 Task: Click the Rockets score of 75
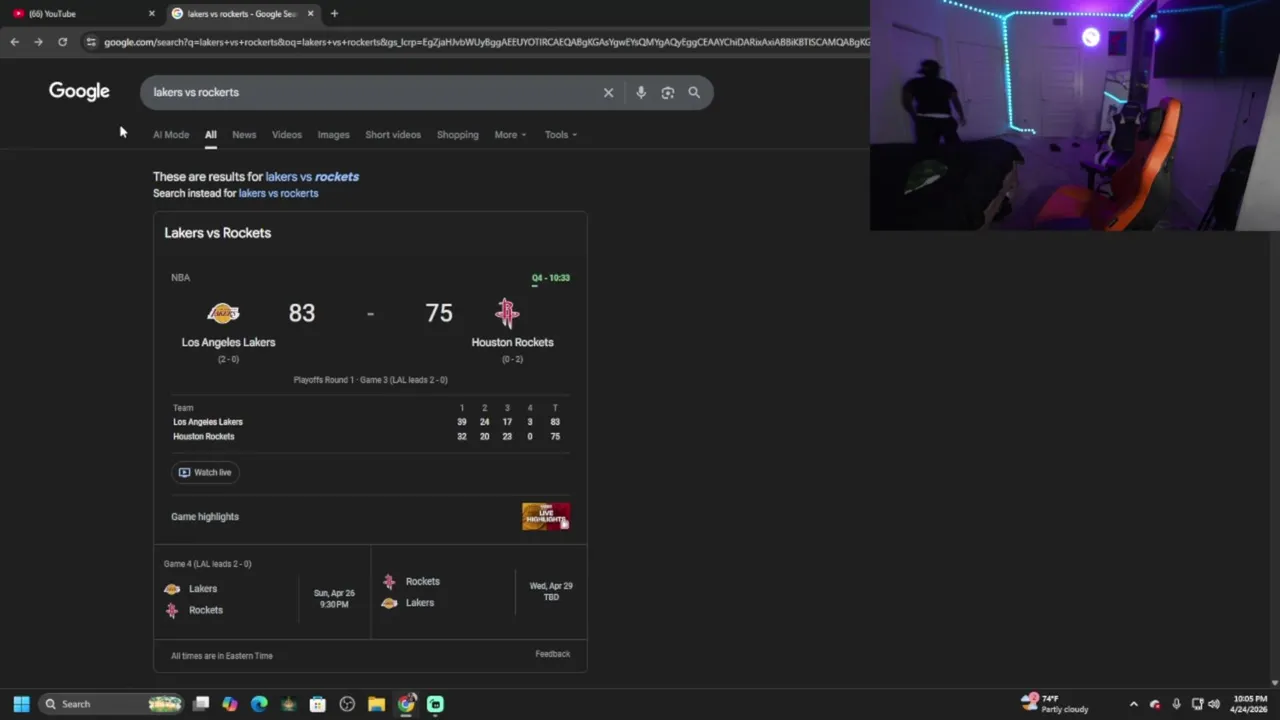pyautogui.click(x=439, y=313)
